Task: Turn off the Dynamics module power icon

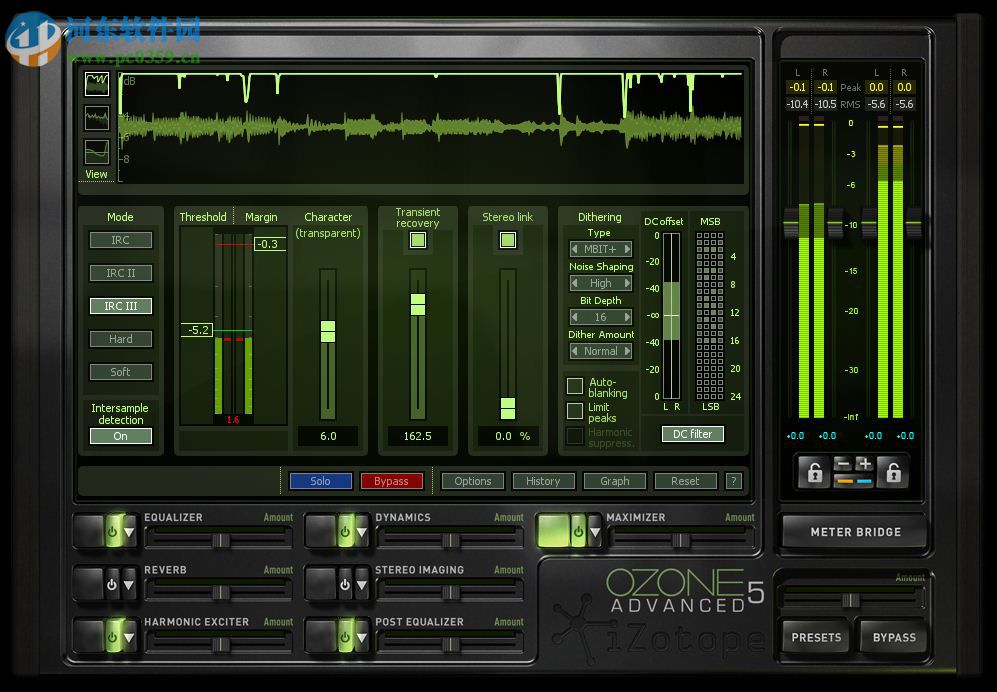Action: click(x=345, y=532)
